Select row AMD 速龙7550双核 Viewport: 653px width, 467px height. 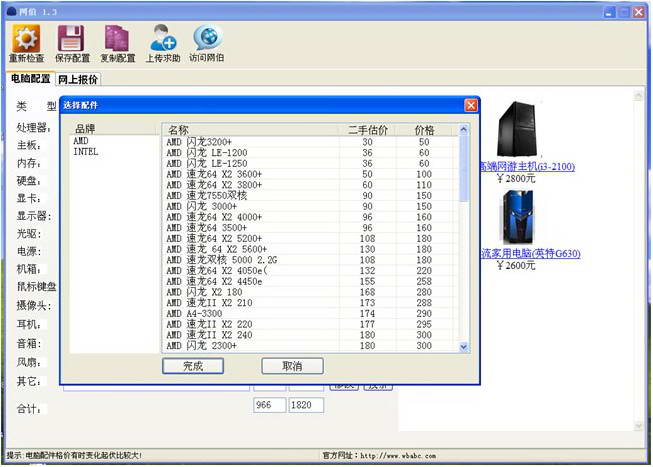pos(309,196)
